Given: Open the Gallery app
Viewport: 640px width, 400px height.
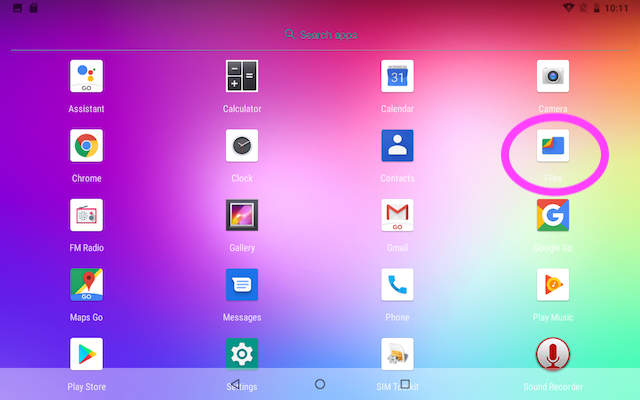Looking at the screenshot, I should pos(242,215).
